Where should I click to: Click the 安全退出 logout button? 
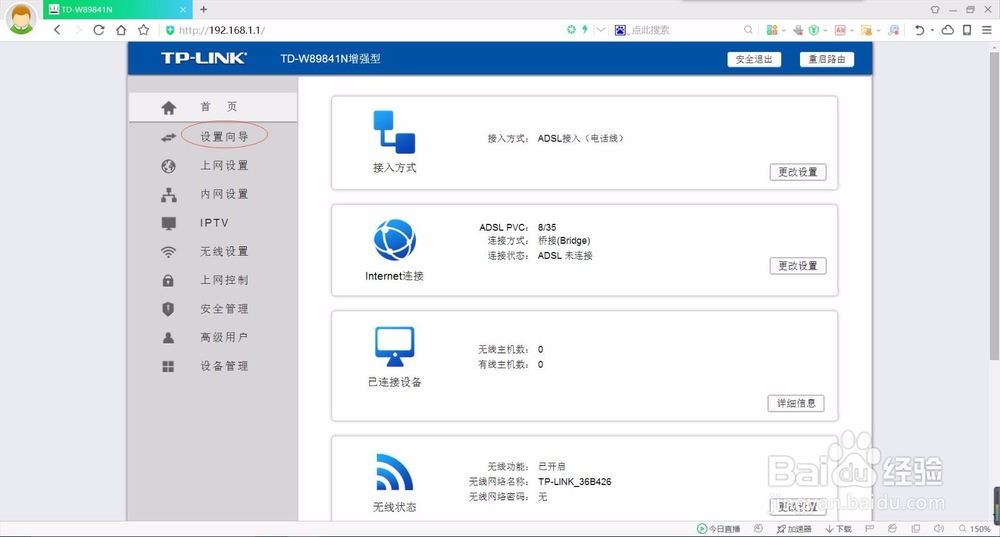click(x=754, y=59)
